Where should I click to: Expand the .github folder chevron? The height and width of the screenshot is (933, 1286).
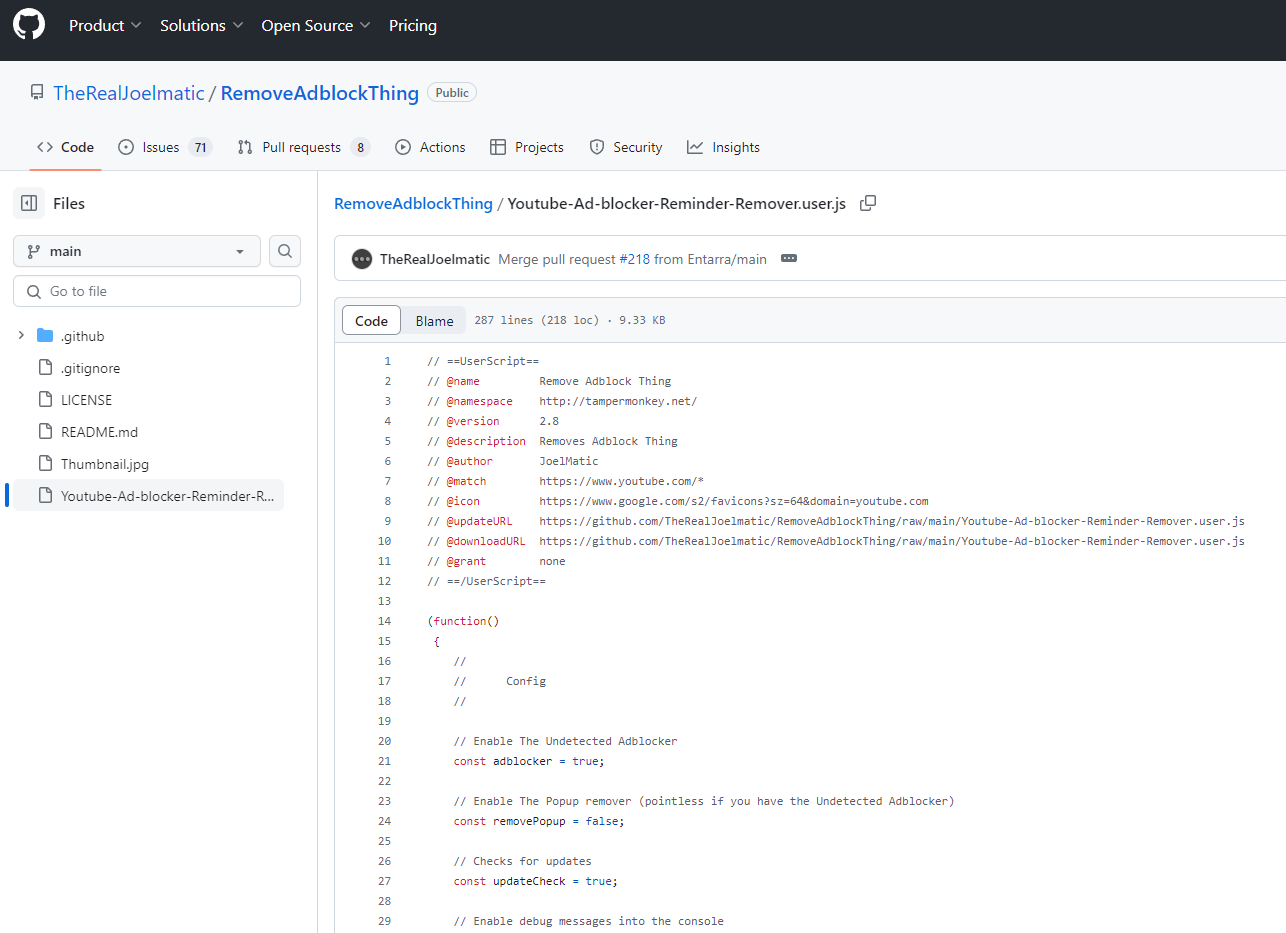click(x=21, y=336)
